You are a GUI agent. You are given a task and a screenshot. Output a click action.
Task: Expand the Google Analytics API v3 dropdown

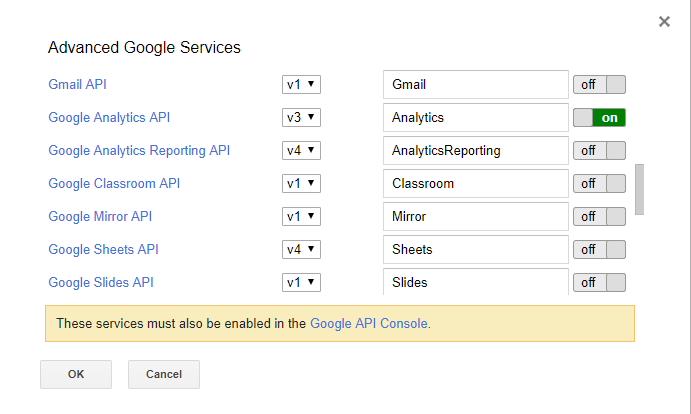pos(301,117)
